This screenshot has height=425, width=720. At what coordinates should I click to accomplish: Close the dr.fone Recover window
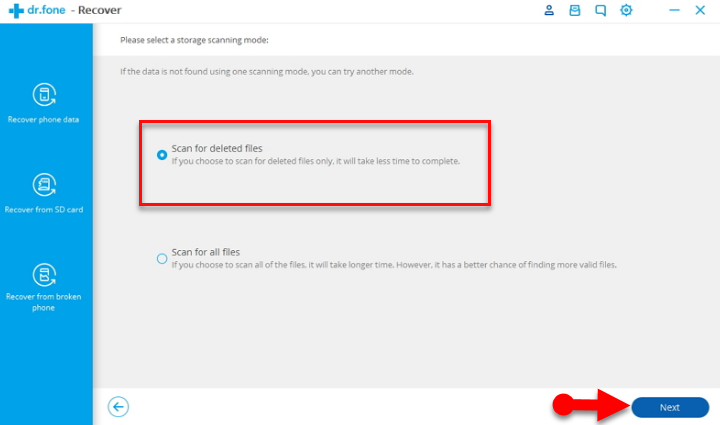699,10
